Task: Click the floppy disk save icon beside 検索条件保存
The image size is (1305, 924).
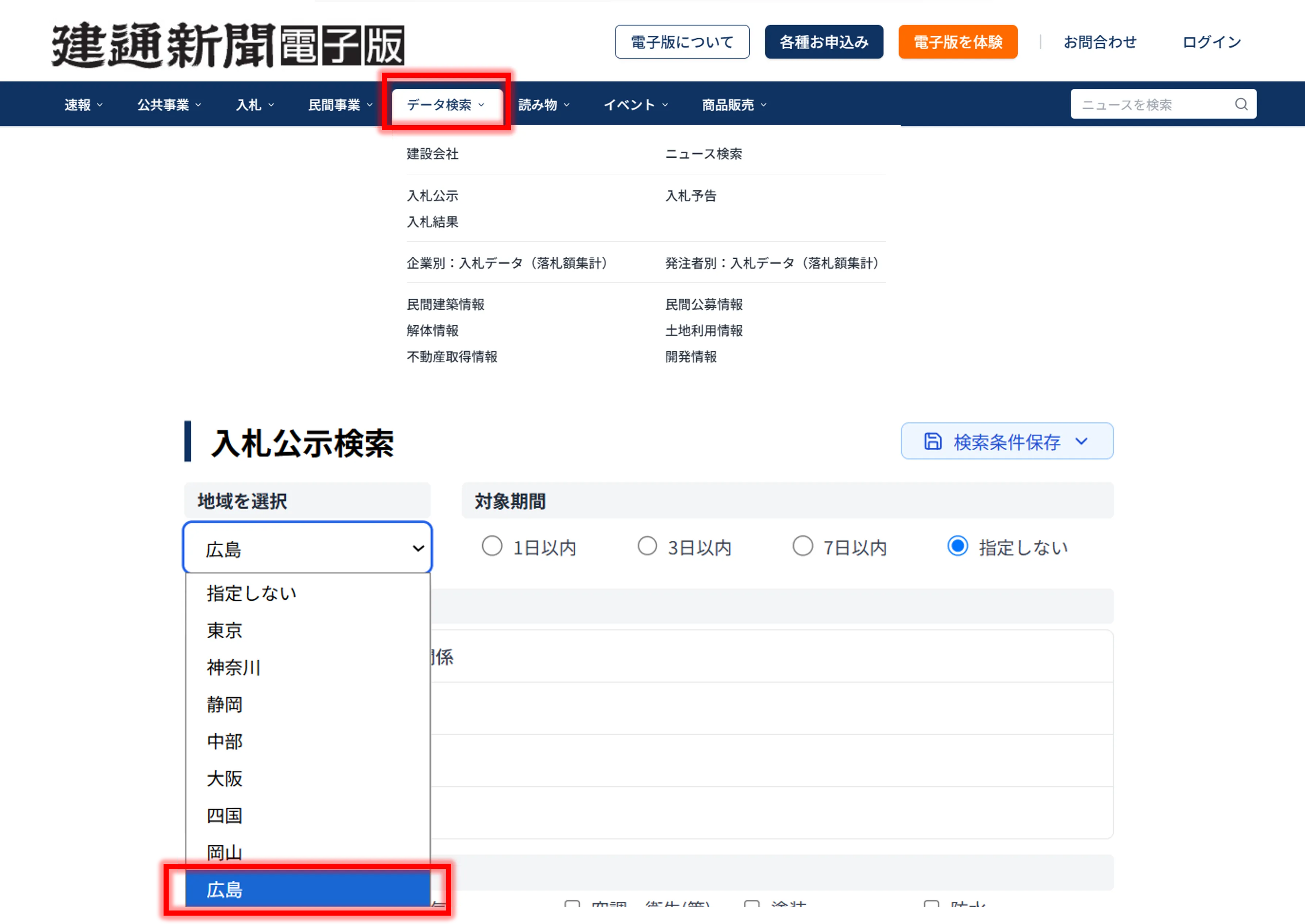Action: click(932, 442)
